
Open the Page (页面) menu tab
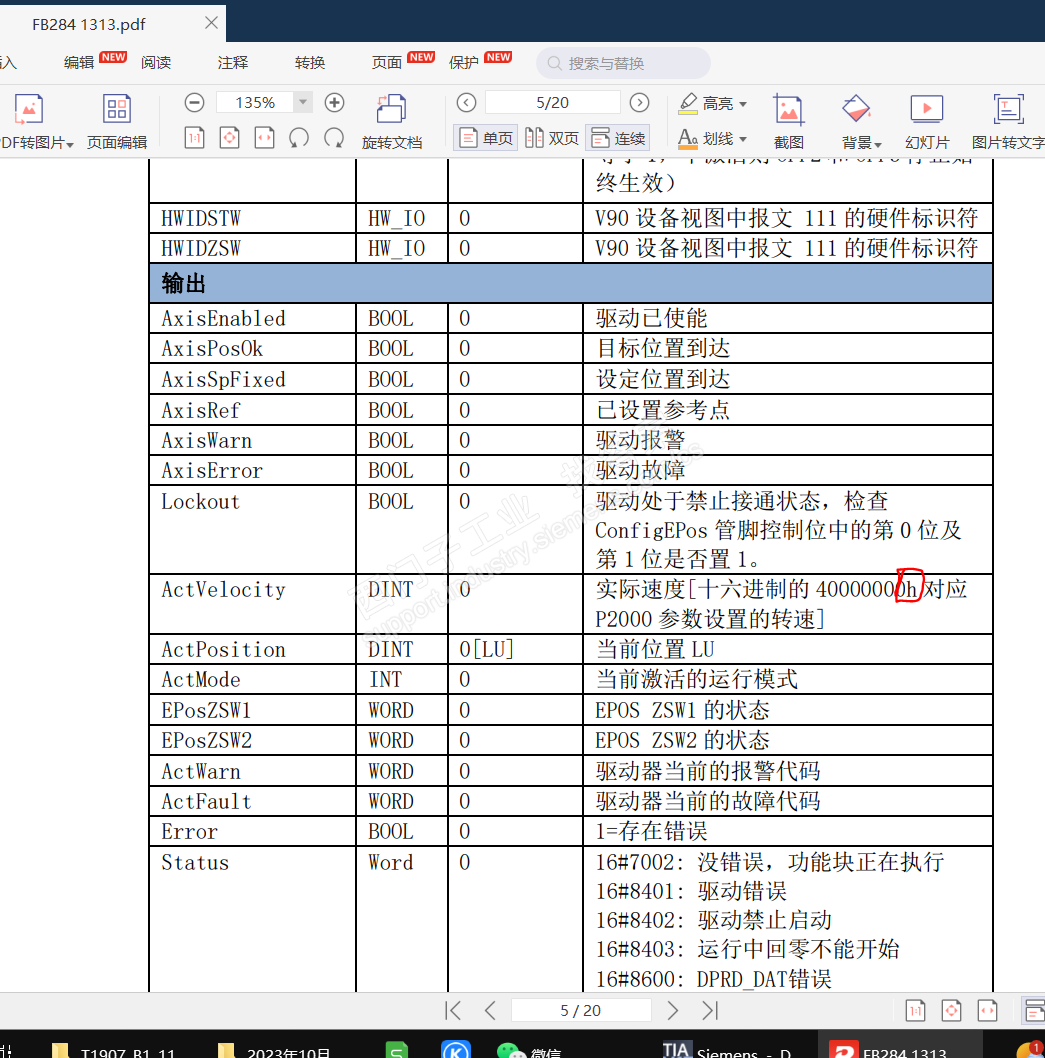point(387,63)
